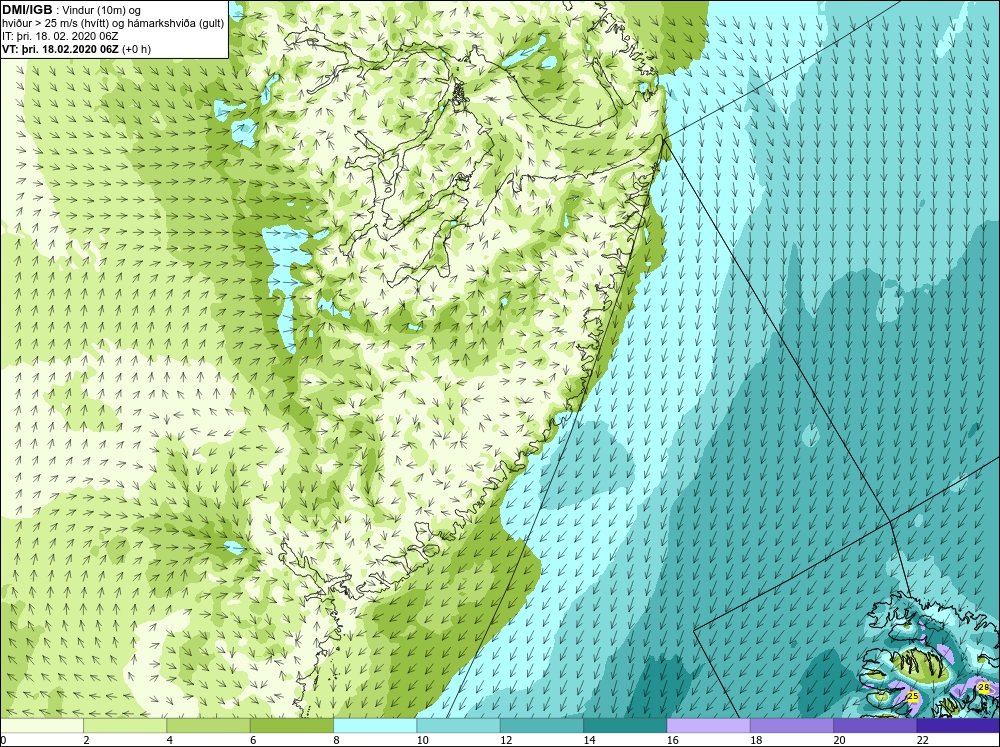Viewport: 1000px width, 747px height.
Task: Click legend scale value 6
Action: (x=253, y=740)
